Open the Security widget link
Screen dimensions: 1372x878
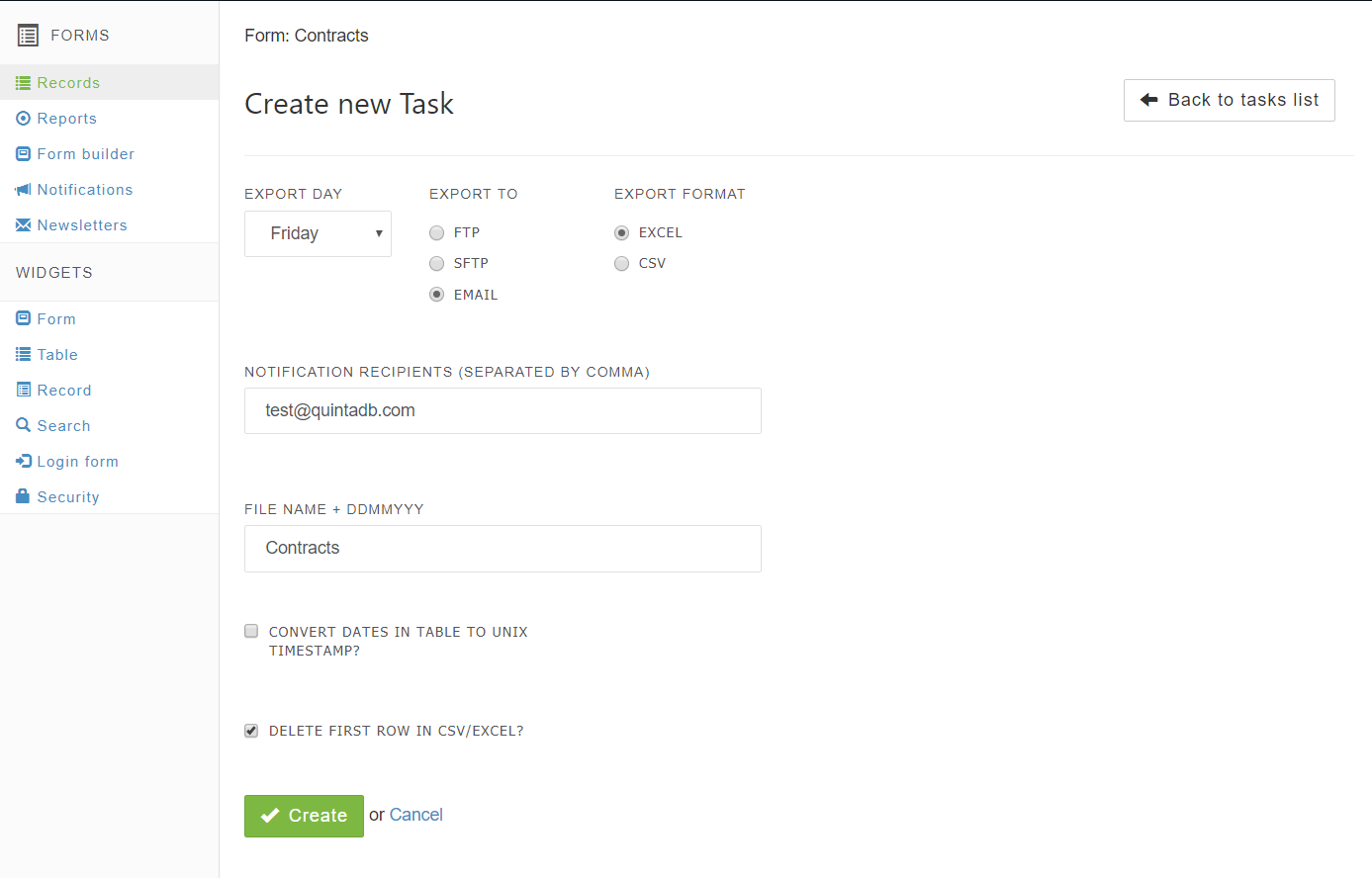tap(68, 497)
